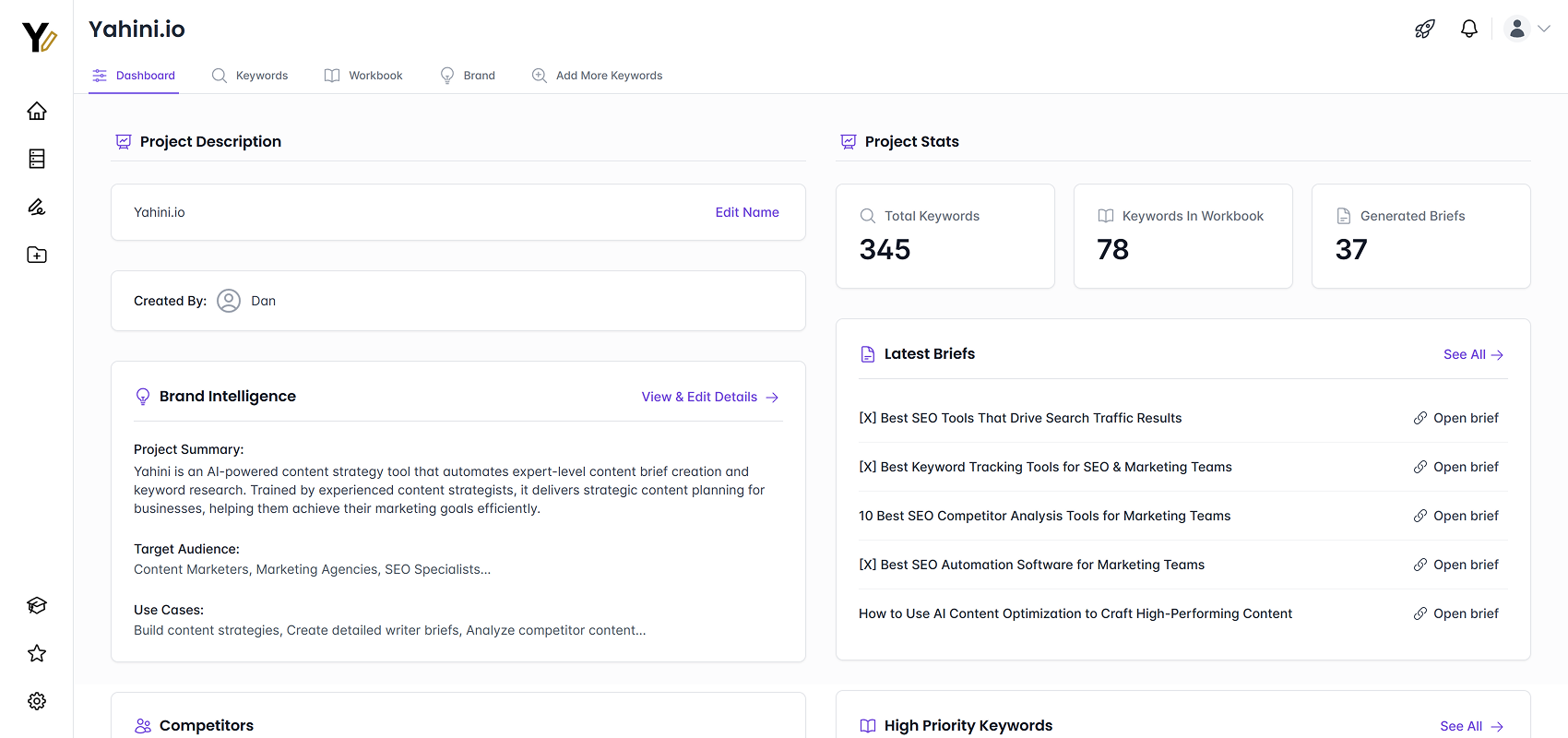Click See All for Latest Briefs
The image size is (1568, 738).
click(x=1473, y=354)
